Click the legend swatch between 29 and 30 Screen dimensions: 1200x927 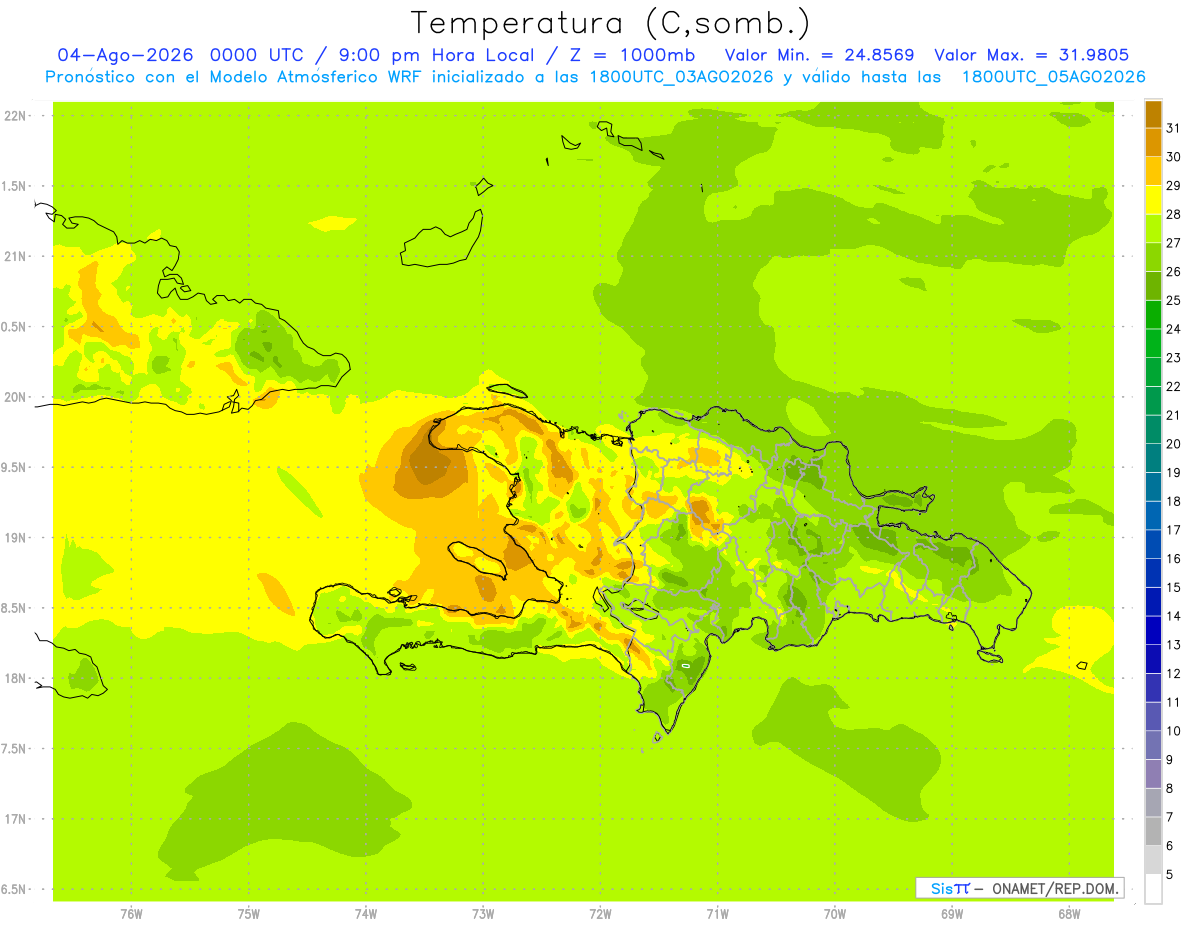1153,170
